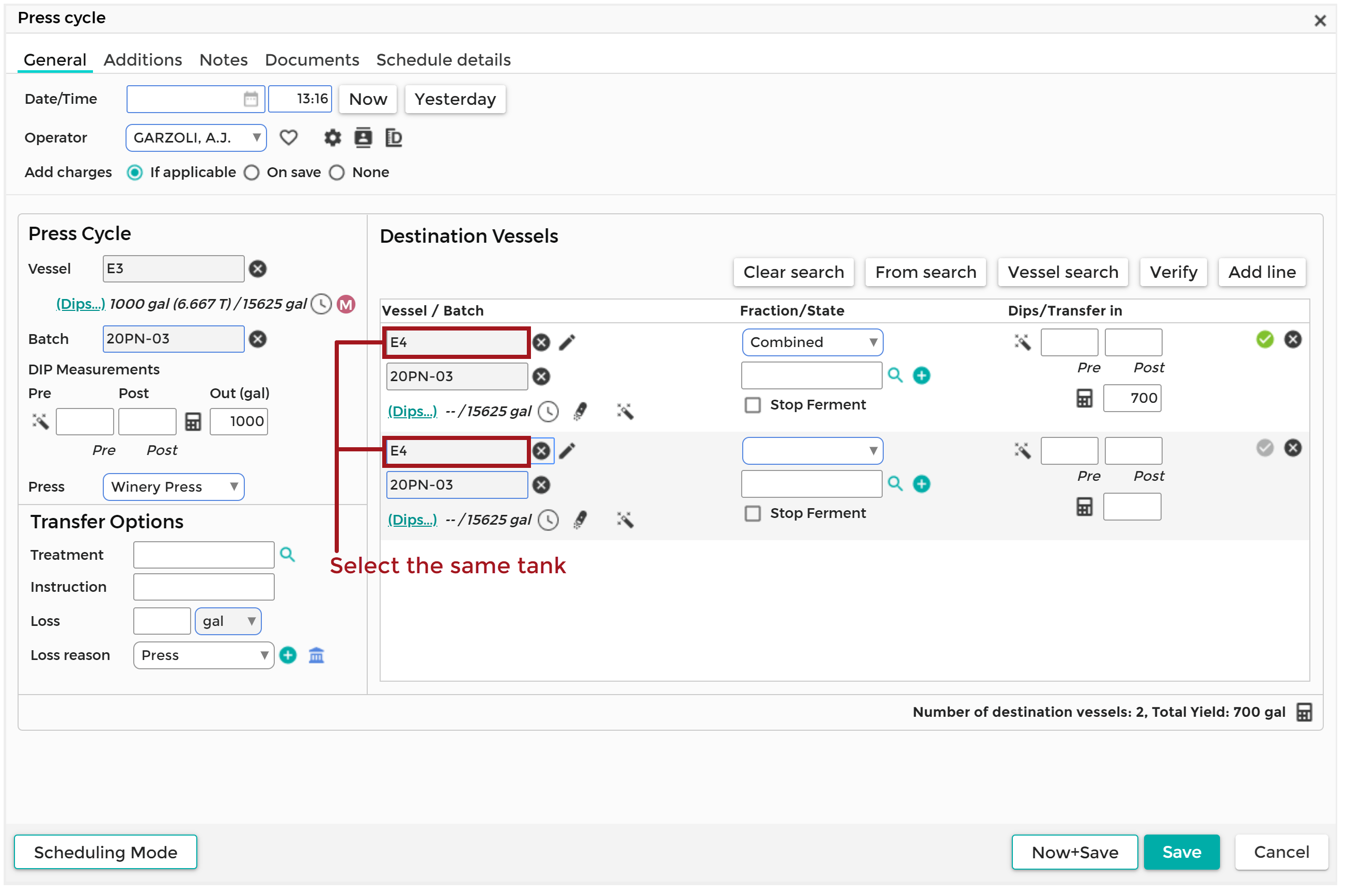
Task: Toggle grey checkmark on second destination row
Action: tap(1265, 448)
